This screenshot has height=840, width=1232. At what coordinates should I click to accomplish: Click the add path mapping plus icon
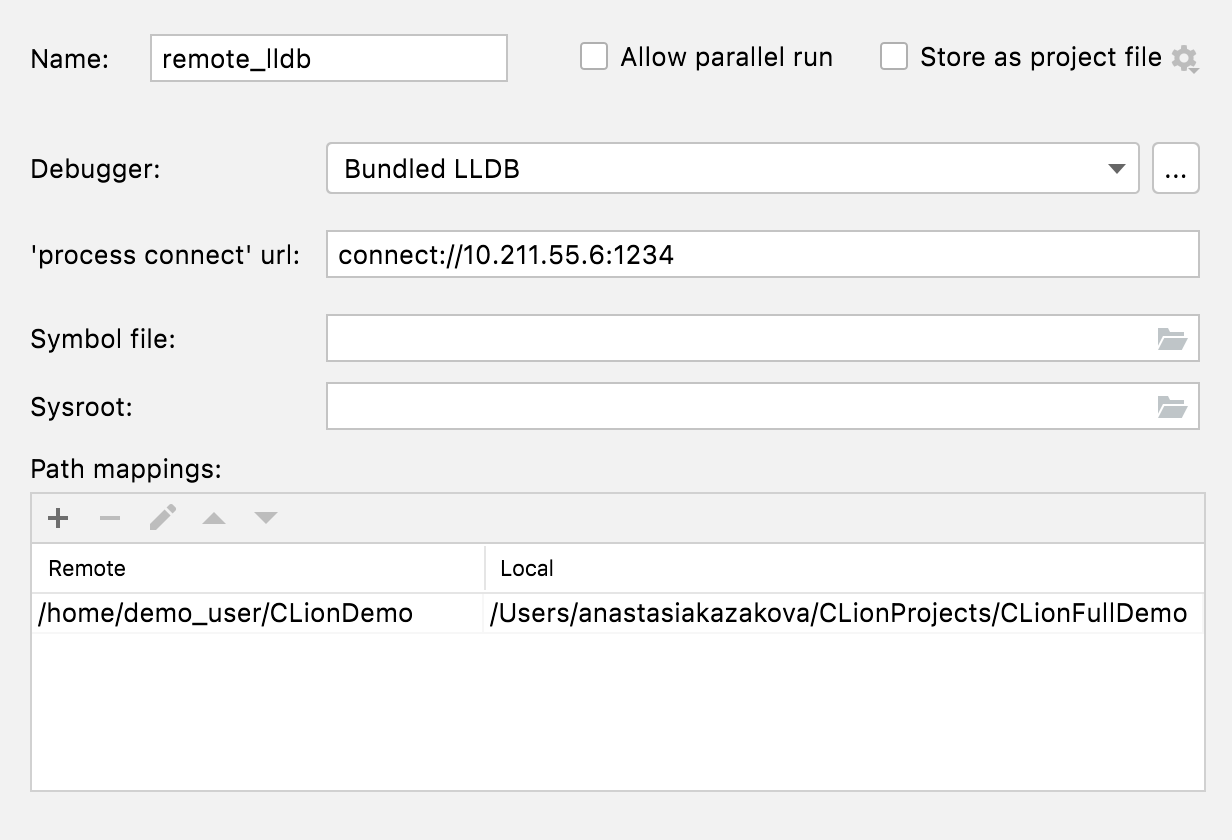tap(58, 518)
